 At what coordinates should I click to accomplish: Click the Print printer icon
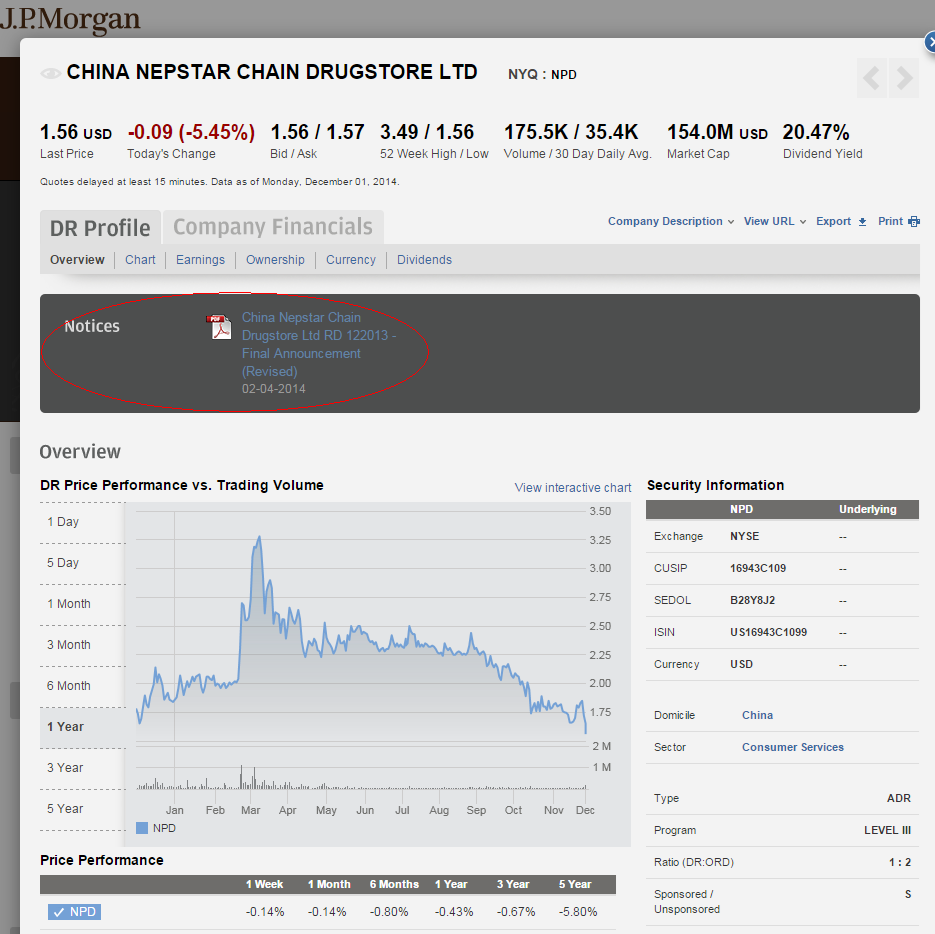914,221
